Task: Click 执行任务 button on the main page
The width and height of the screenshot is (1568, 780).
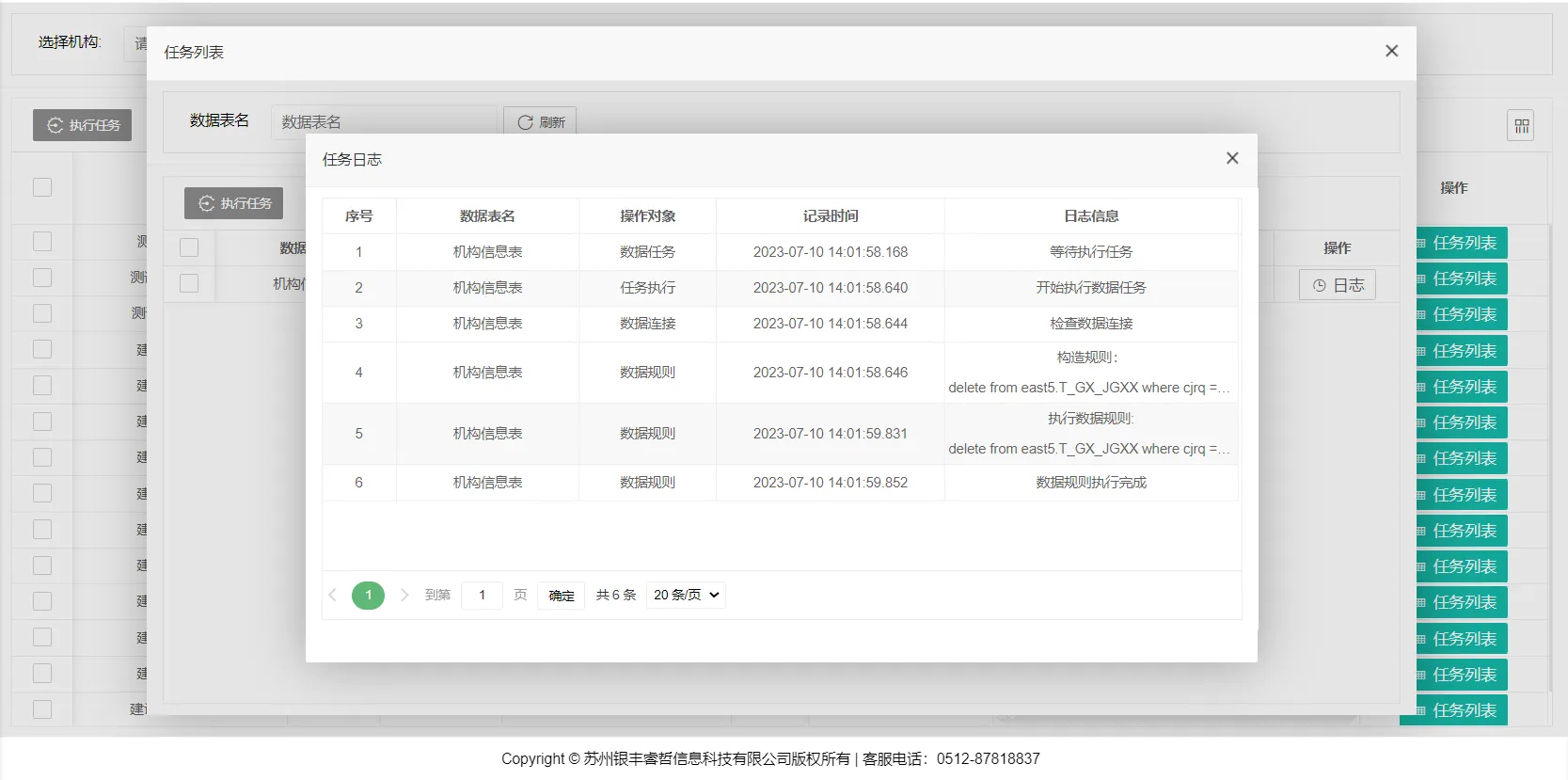Action: [x=83, y=125]
